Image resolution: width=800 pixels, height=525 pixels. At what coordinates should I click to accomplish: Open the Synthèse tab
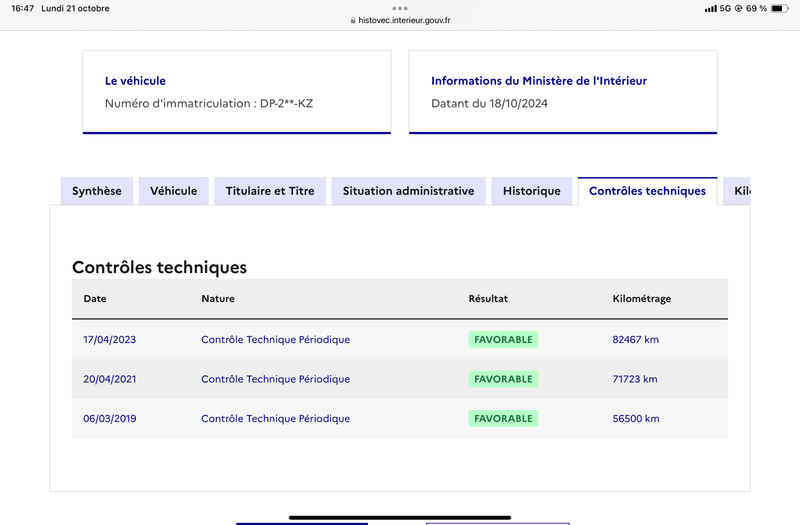click(x=97, y=191)
